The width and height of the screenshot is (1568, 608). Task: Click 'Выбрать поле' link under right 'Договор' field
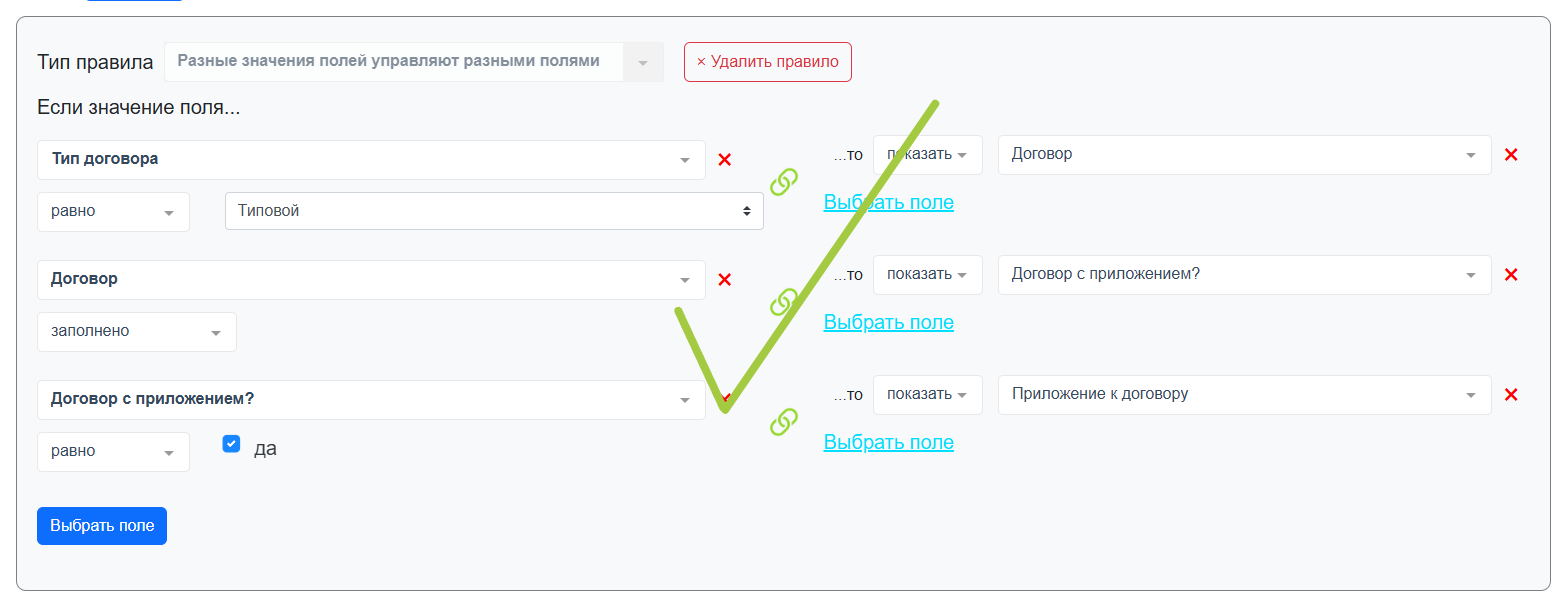888,202
